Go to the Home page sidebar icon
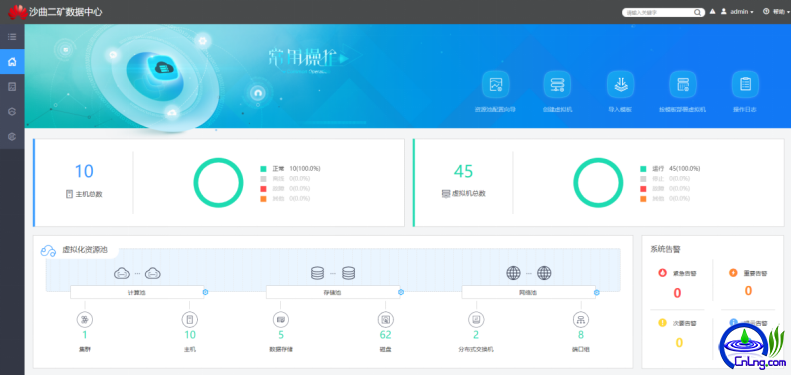This screenshot has width=791, height=375. point(12,62)
